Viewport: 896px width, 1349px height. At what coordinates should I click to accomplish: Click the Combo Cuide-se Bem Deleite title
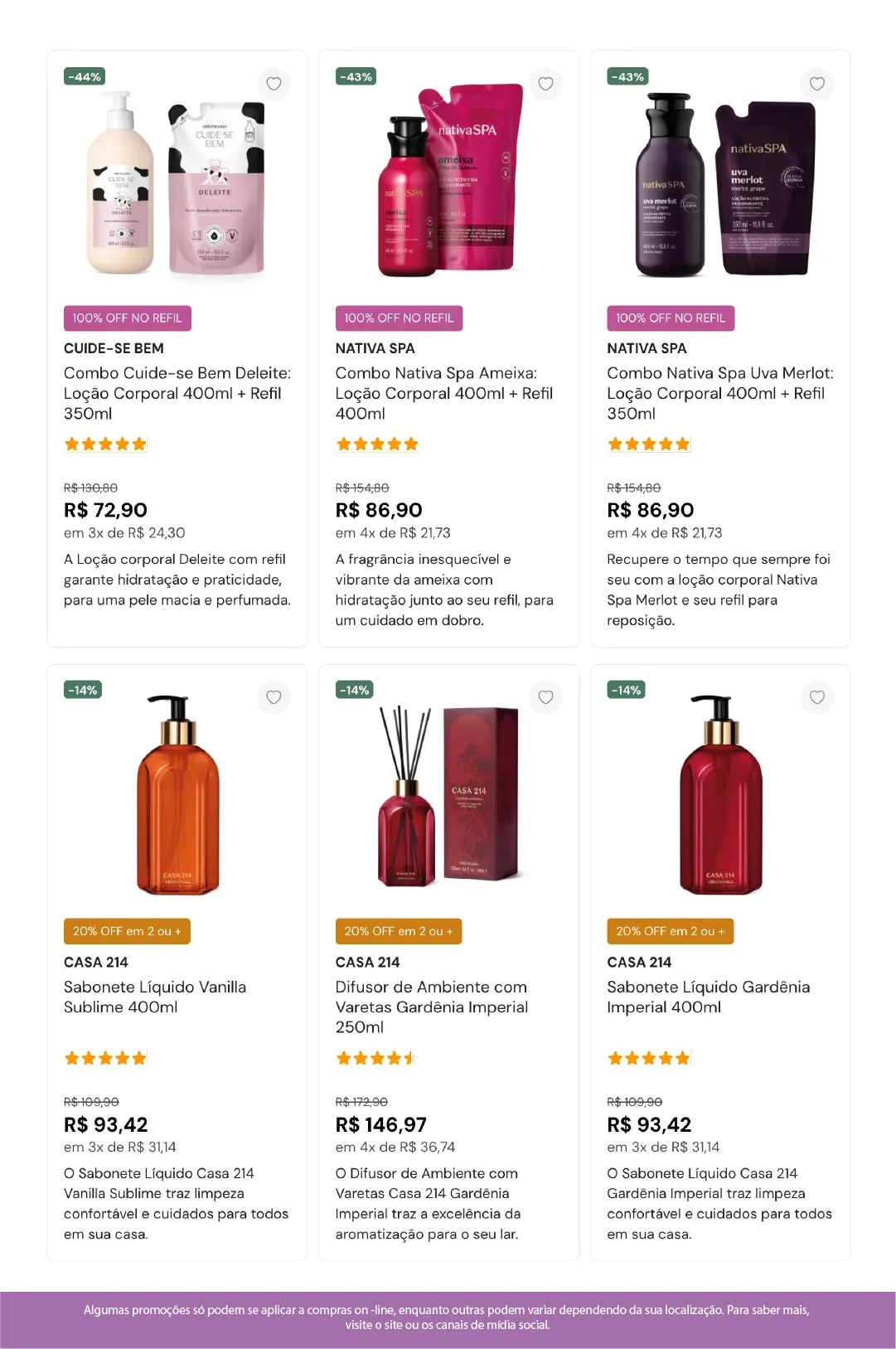(177, 393)
